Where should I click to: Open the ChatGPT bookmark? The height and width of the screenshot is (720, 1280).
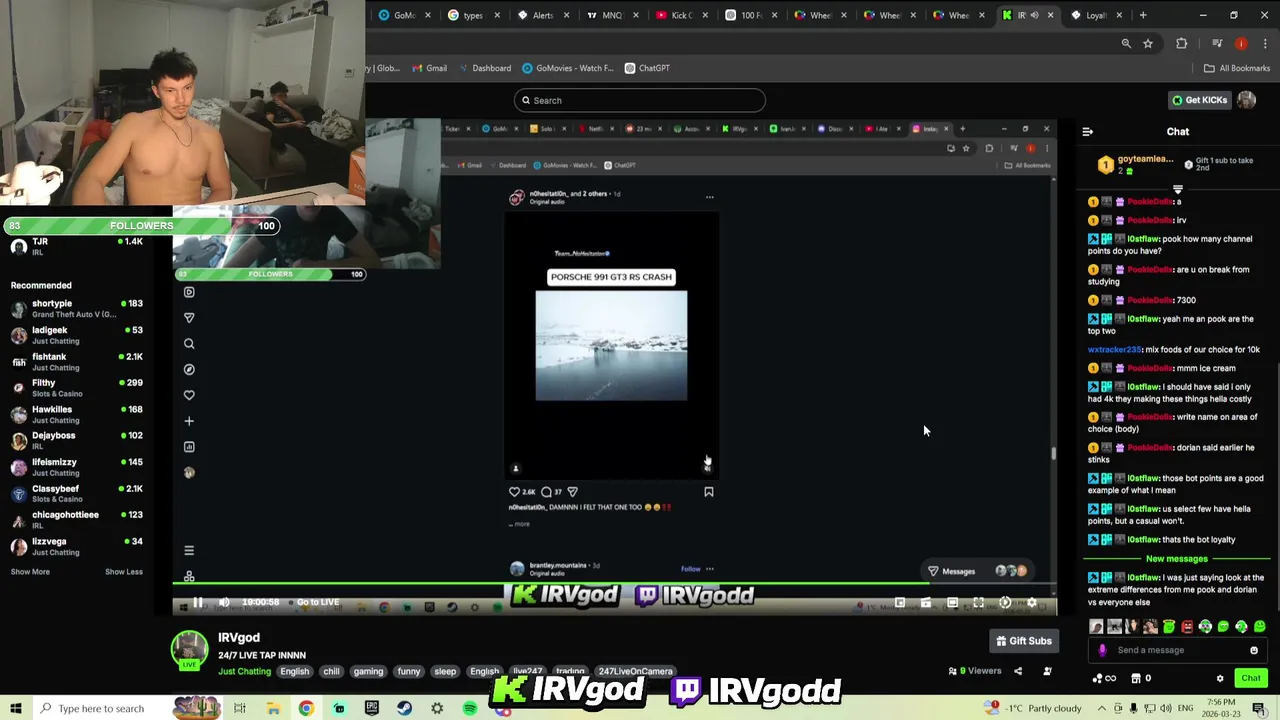coord(647,68)
